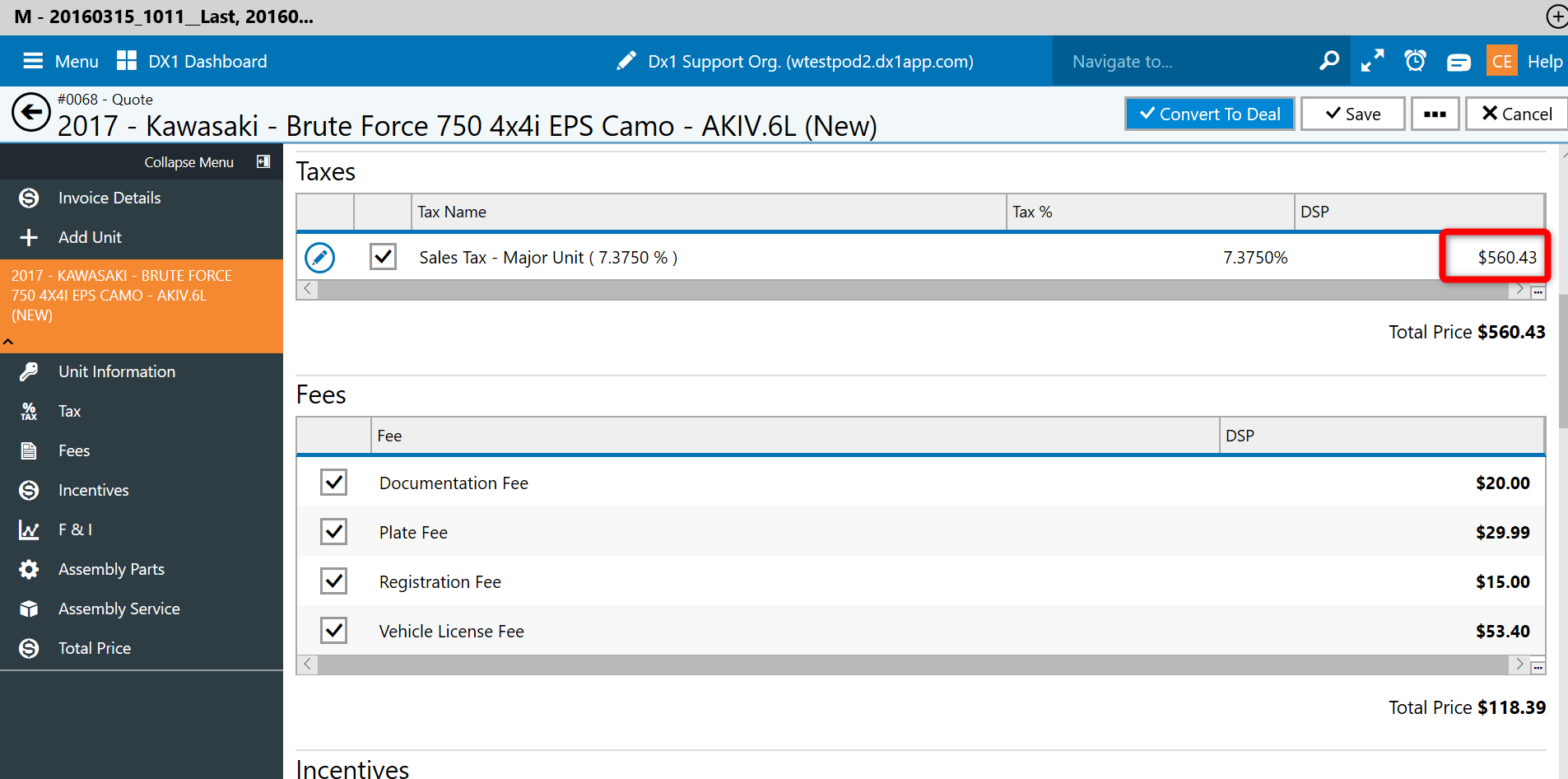This screenshot has width=1568, height=779.
Task: Click the search magnifier icon
Action: coord(1329,61)
